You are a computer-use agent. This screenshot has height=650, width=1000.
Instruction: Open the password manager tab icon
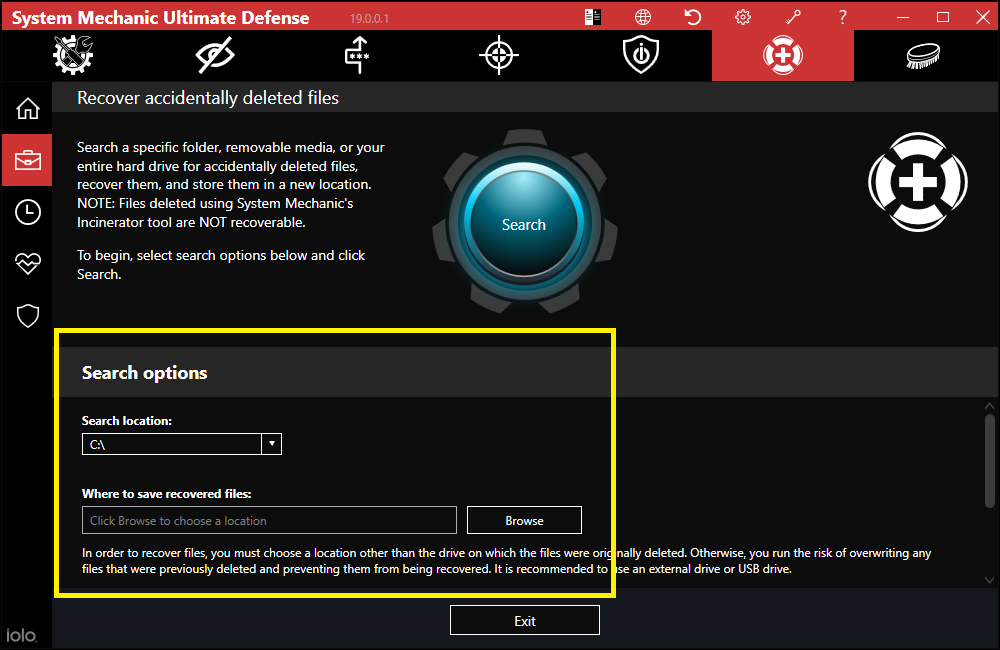[x=357, y=55]
